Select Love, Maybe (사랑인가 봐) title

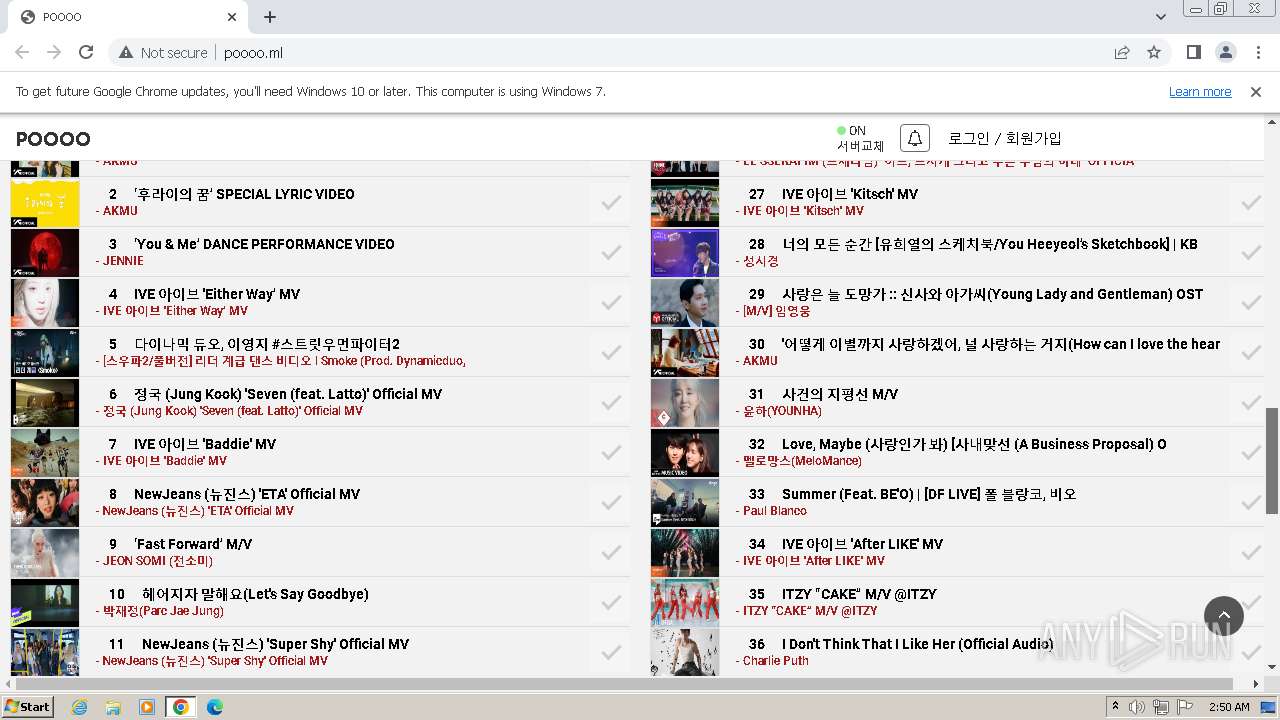(x=974, y=444)
